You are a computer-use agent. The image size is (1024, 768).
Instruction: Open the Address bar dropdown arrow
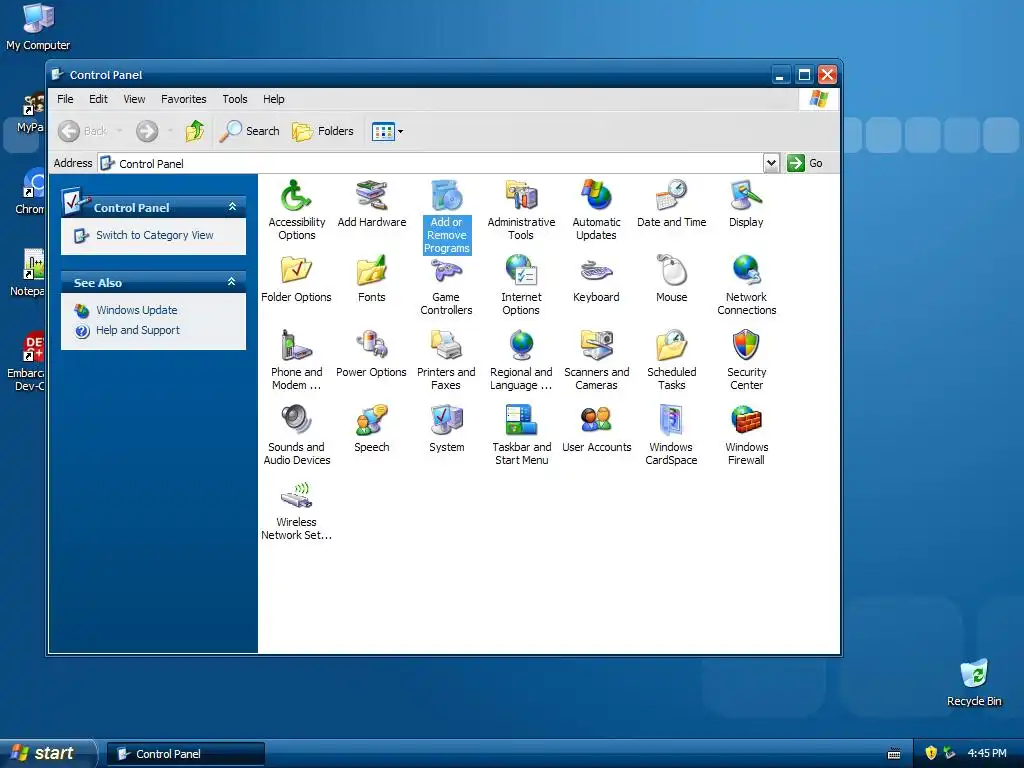click(771, 163)
